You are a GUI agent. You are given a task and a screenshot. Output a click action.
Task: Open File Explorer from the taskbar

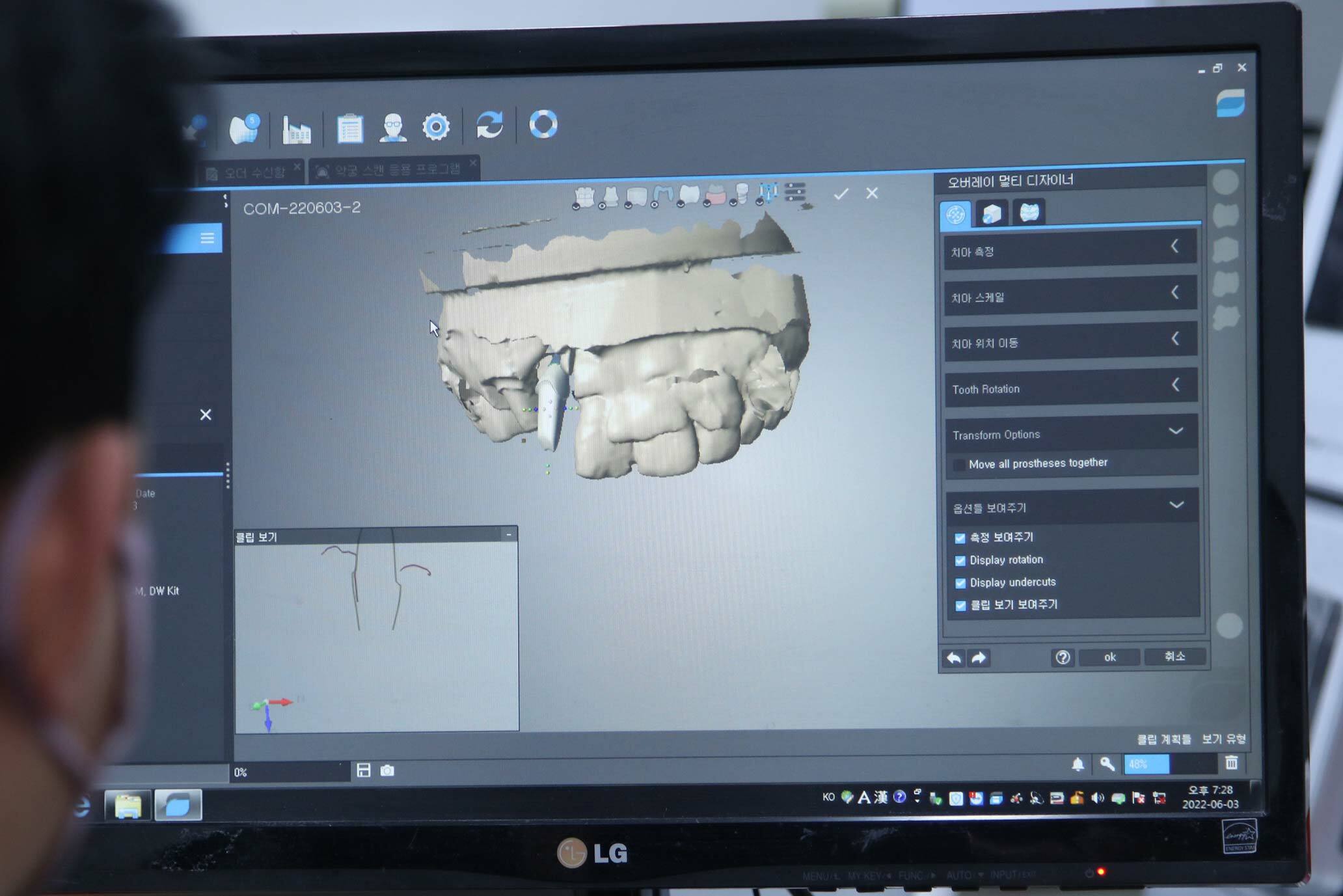(x=128, y=806)
